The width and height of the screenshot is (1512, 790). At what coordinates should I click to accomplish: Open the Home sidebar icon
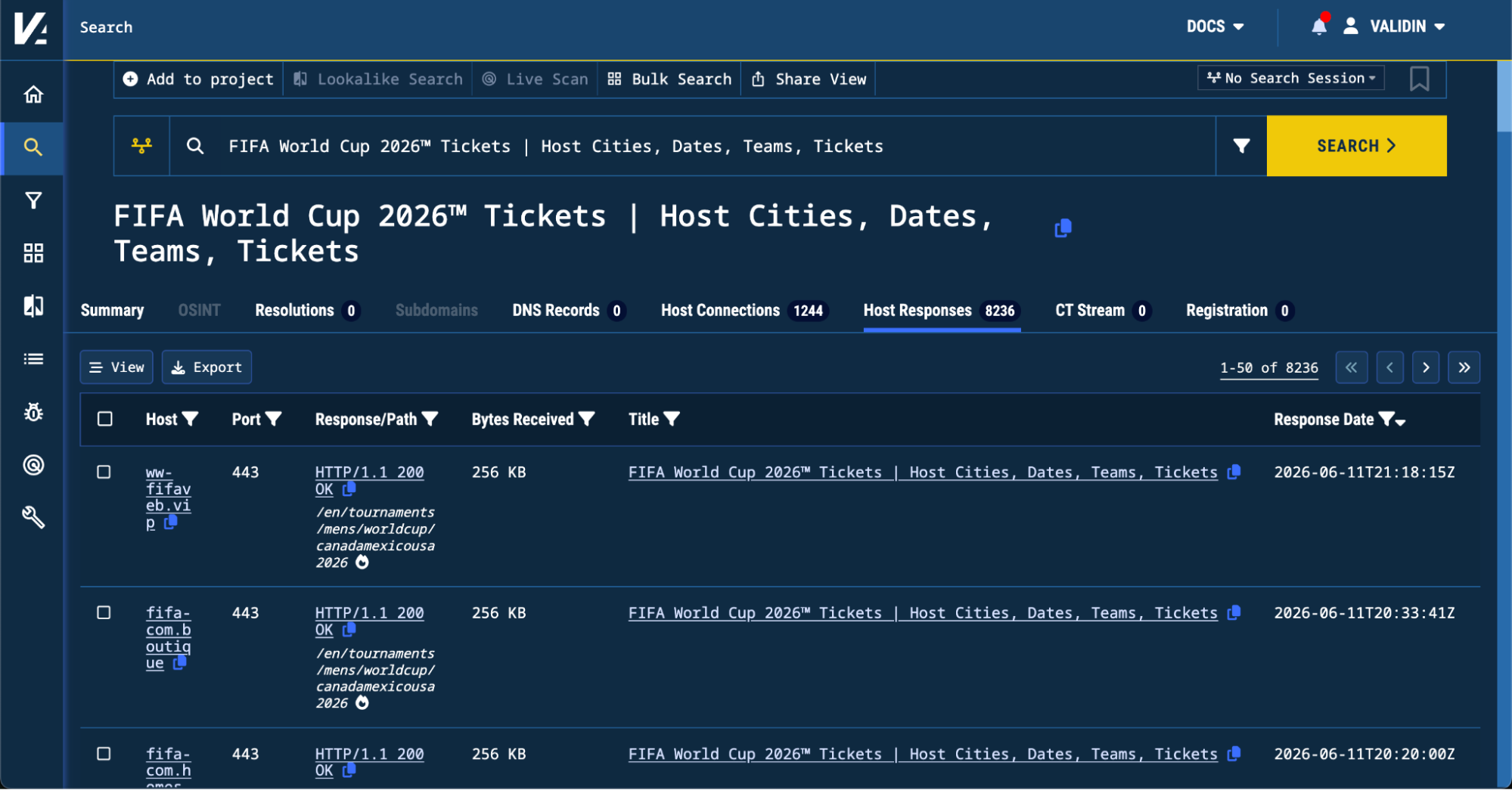(x=33, y=94)
